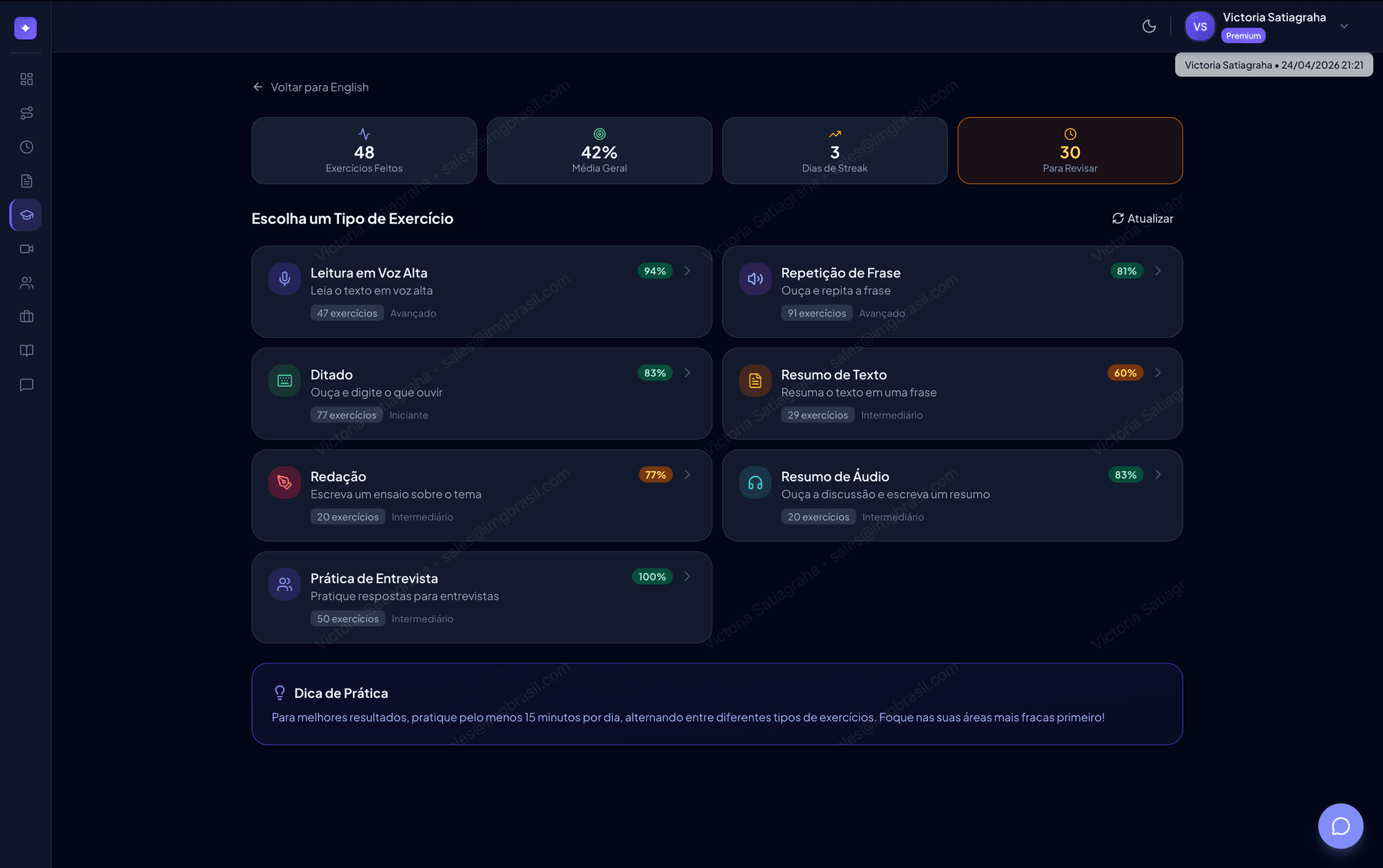
Task: Click the microphone icon for Leitura em Voz Alta
Action: point(284,279)
